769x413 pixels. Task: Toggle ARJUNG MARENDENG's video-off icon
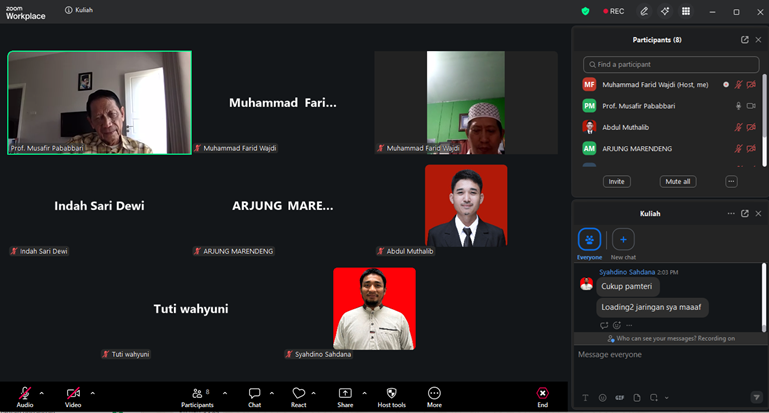coord(751,148)
